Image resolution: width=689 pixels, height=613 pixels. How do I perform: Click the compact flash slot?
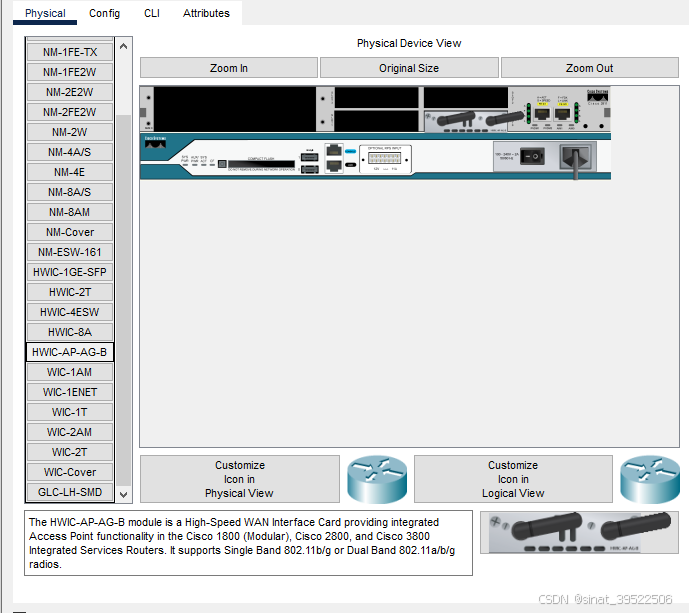point(261,164)
